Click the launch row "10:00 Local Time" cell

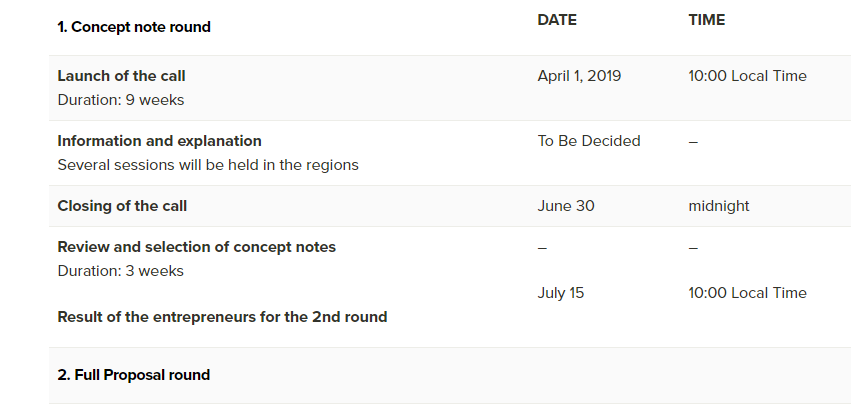coord(747,76)
